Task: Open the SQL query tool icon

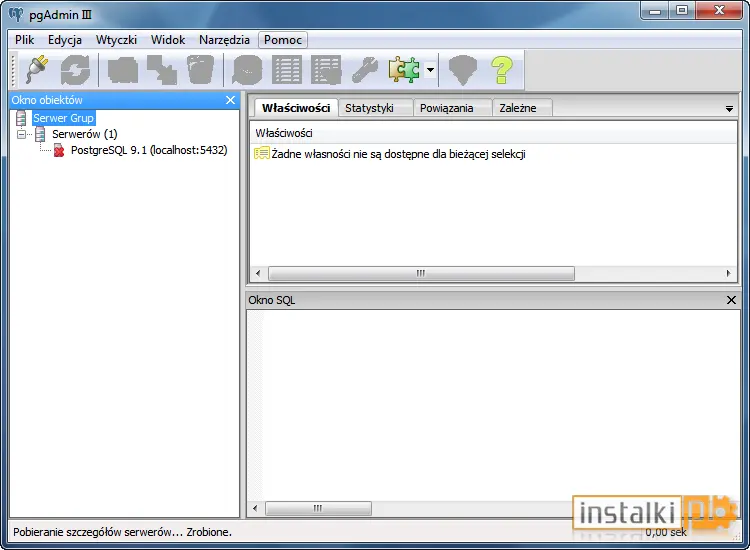Action: coord(247,70)
